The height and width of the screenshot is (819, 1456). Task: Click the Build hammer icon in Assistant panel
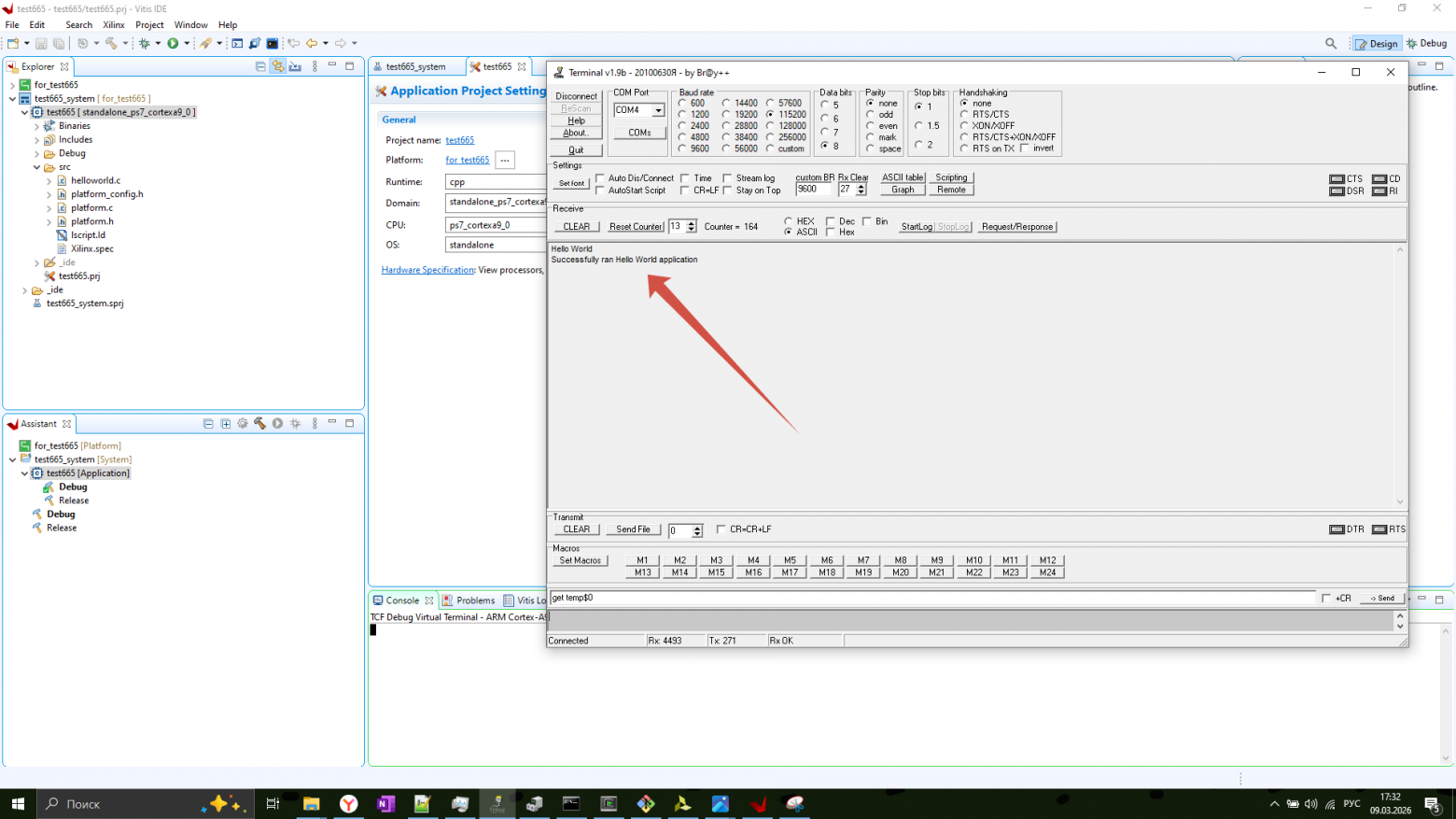(260, 424)
